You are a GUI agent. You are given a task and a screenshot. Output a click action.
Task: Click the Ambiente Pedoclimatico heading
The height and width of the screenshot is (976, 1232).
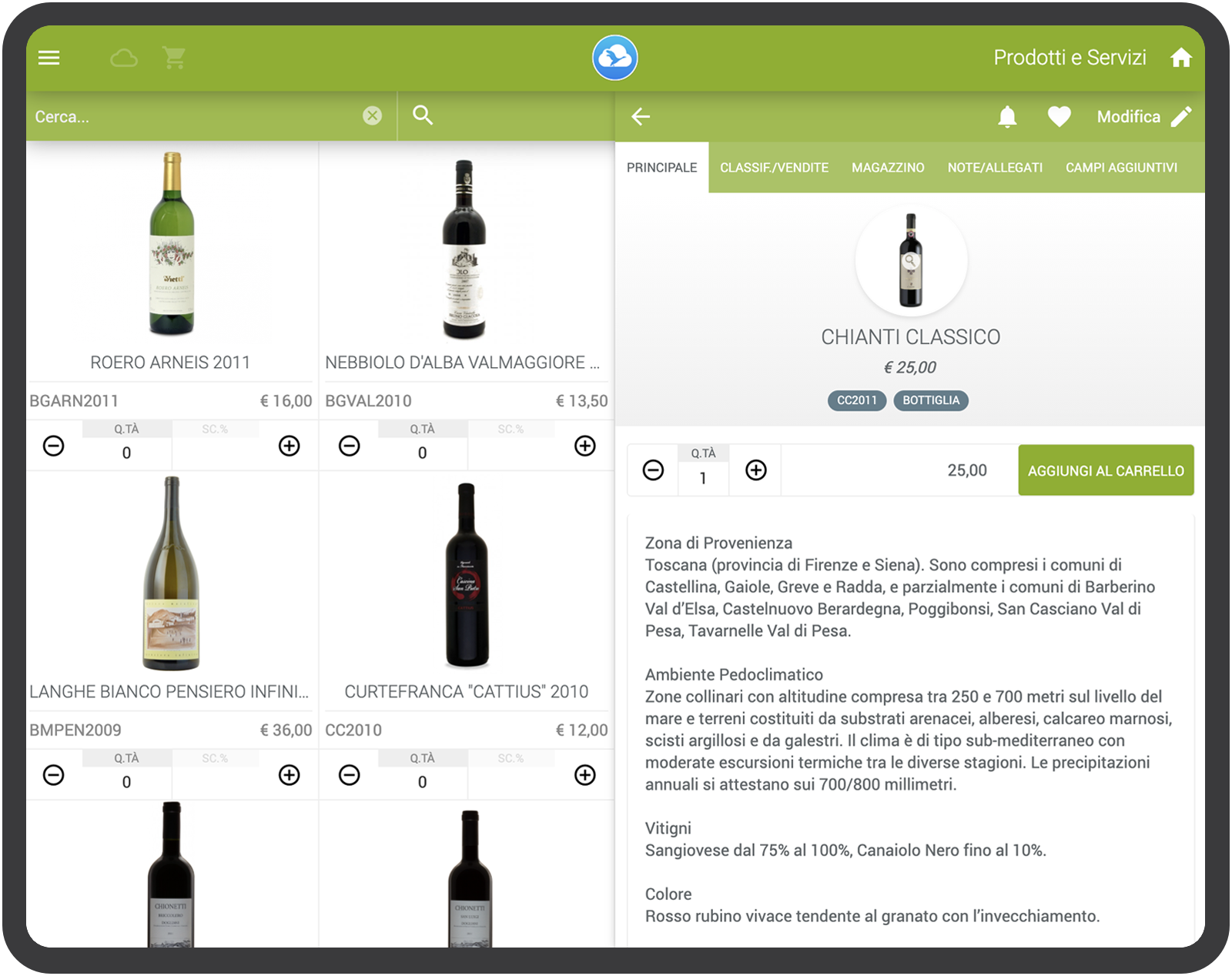(x=734, y=674)
